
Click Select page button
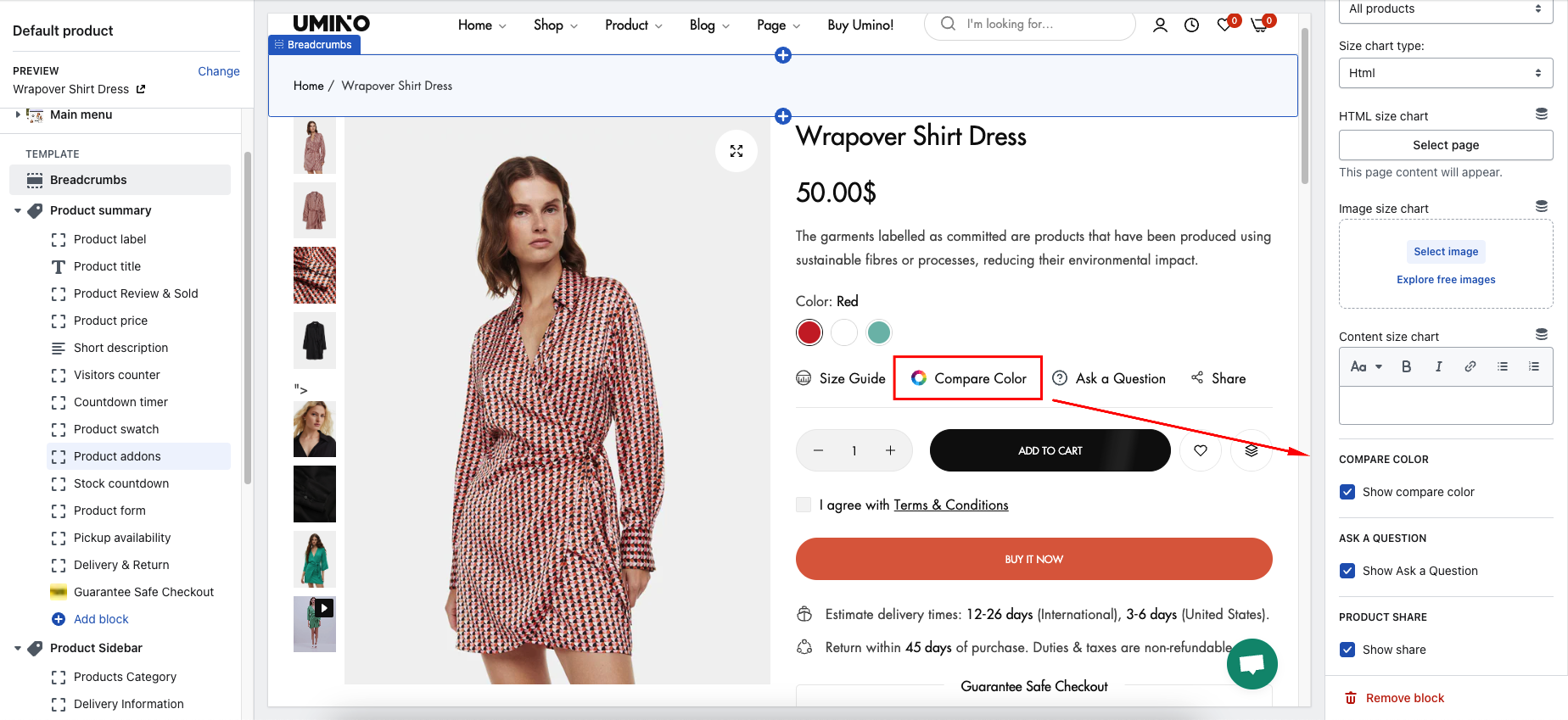coord(1446,145)
